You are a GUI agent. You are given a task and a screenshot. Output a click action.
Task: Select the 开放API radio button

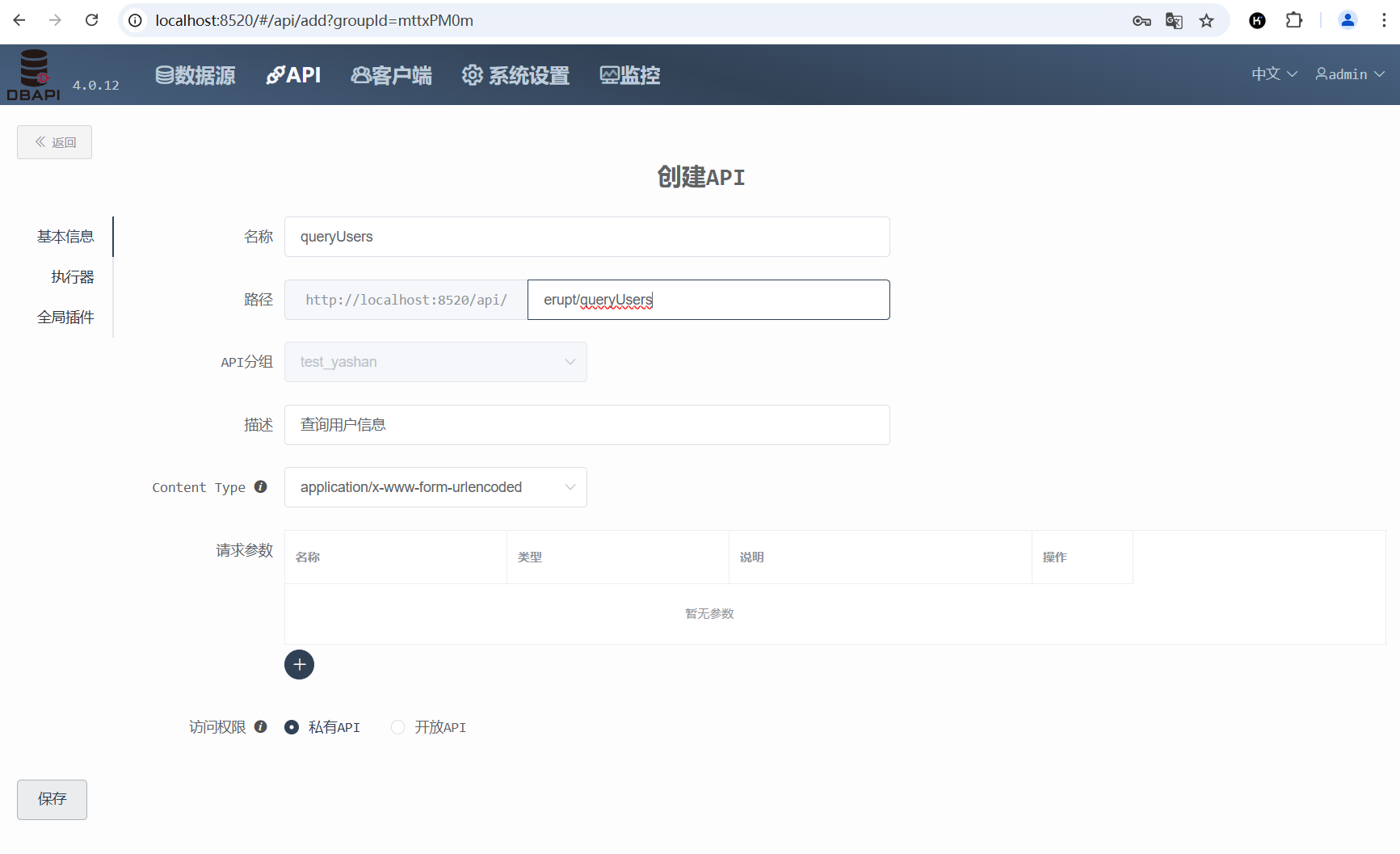coord(397,727)
